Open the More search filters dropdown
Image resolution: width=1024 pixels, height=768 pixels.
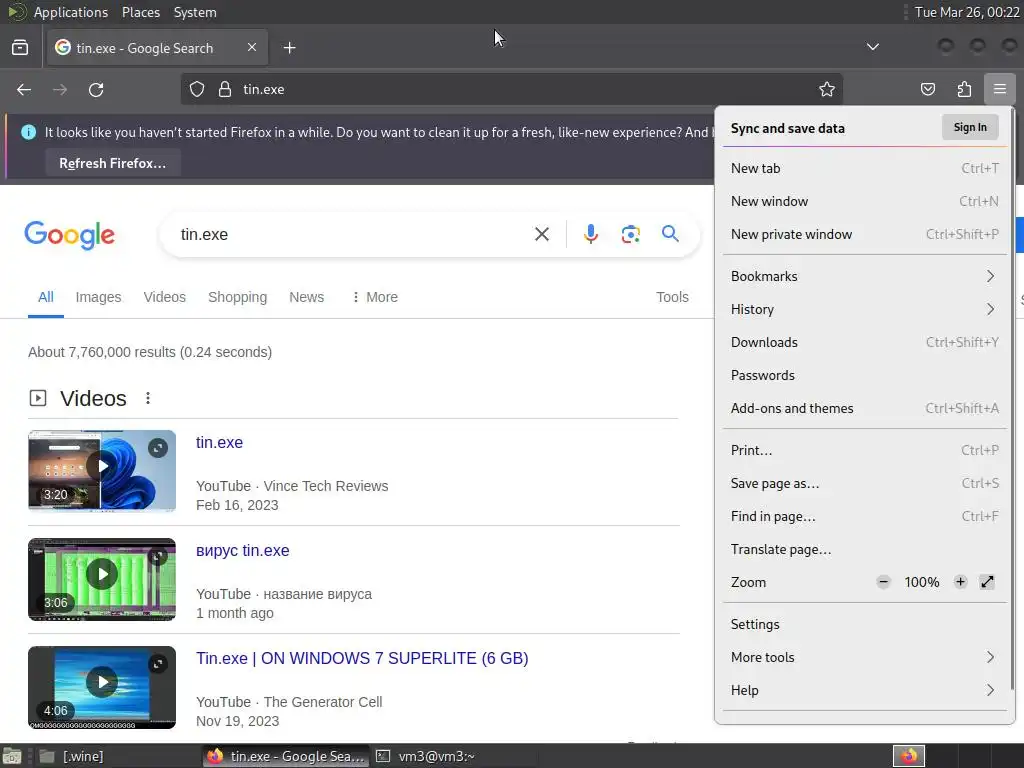point(375,297)
